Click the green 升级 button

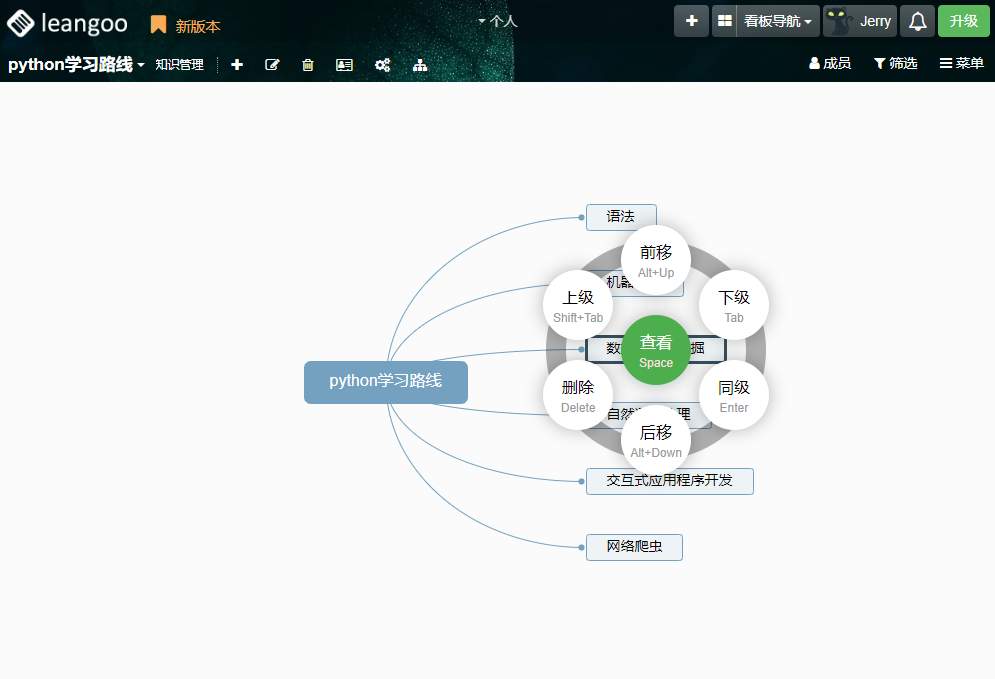(x=963, y=21)
